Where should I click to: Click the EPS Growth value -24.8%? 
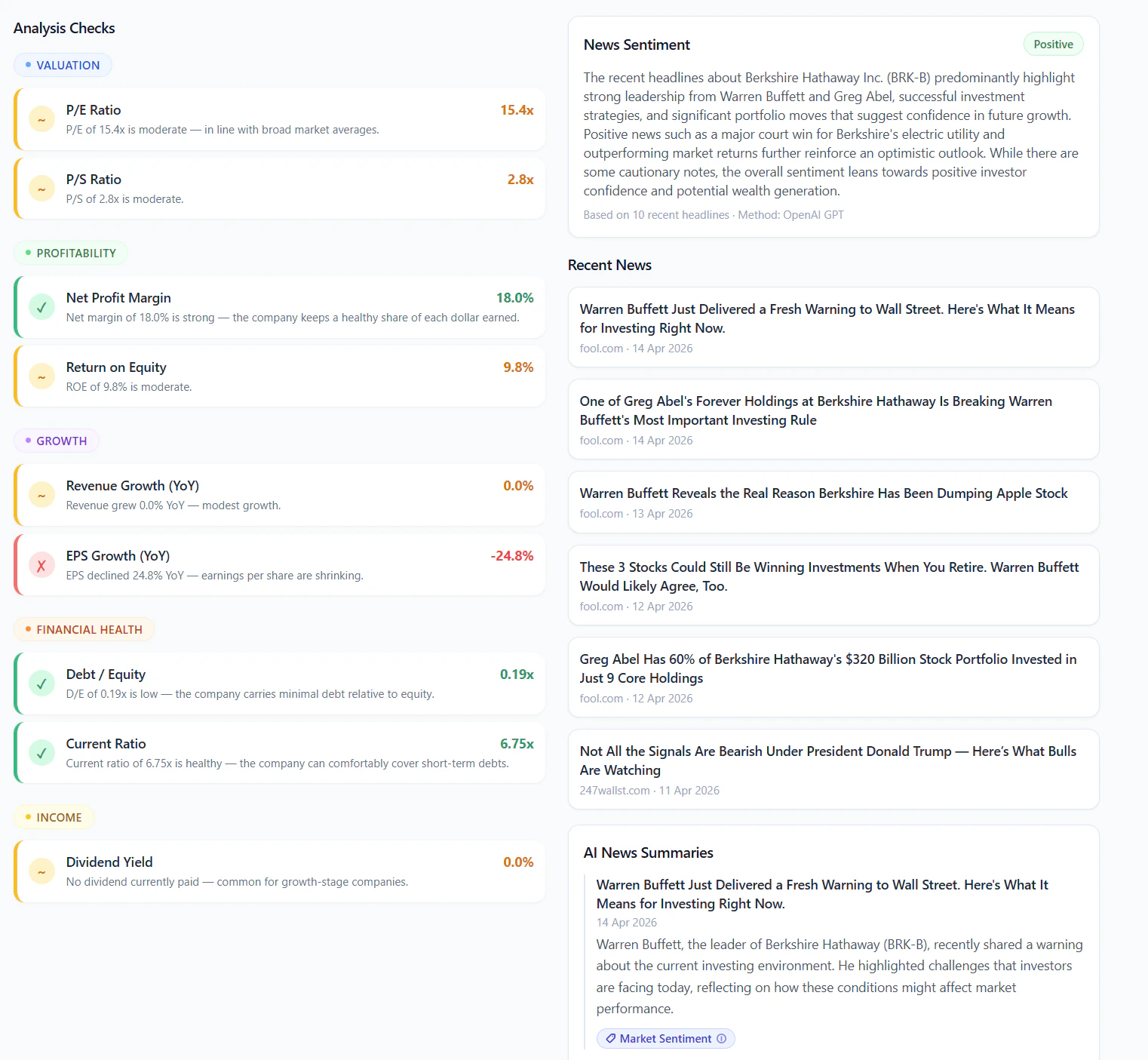512,556
